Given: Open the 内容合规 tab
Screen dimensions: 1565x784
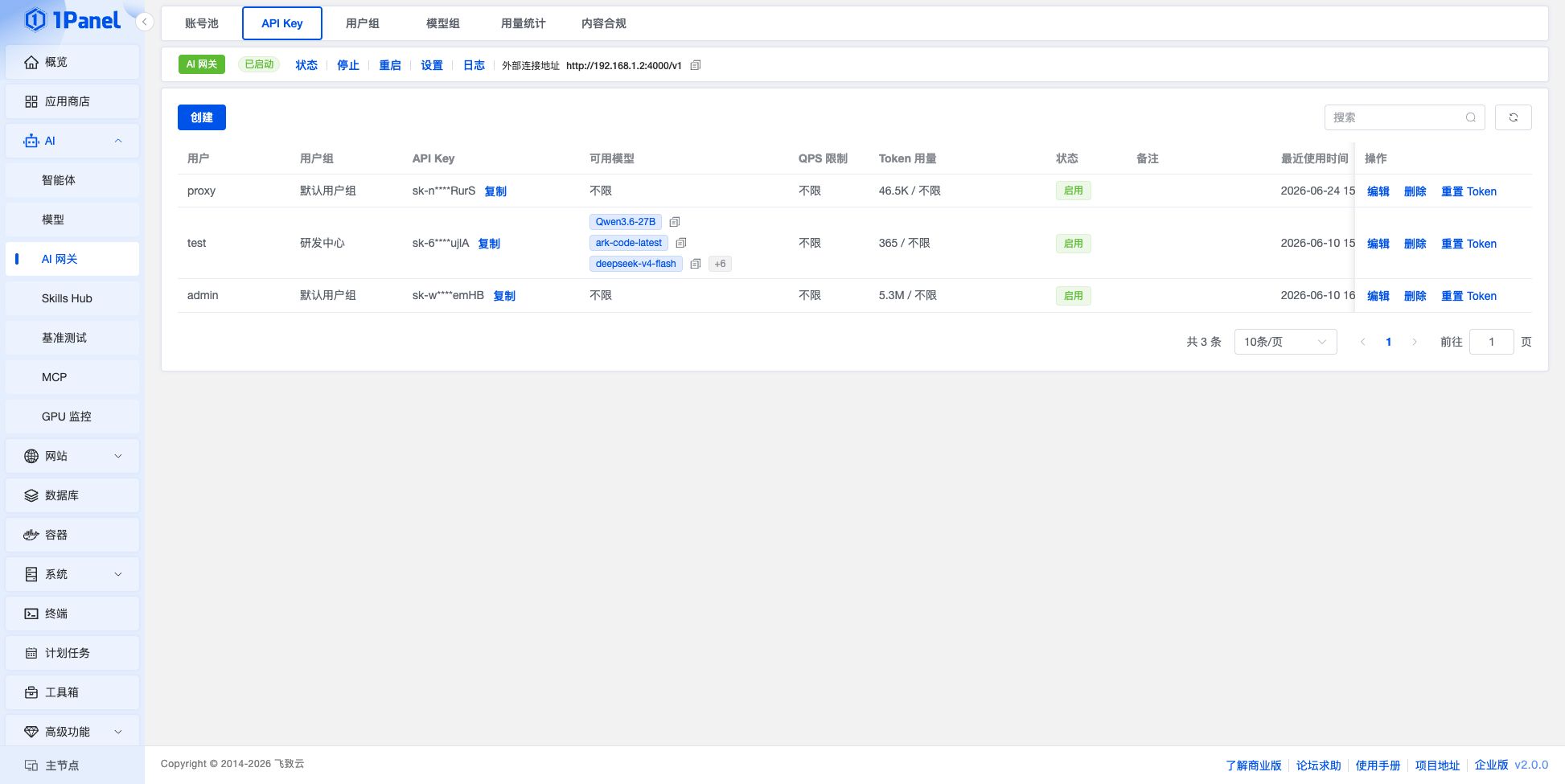Looking at the screenshot, I should click(604, 23).
